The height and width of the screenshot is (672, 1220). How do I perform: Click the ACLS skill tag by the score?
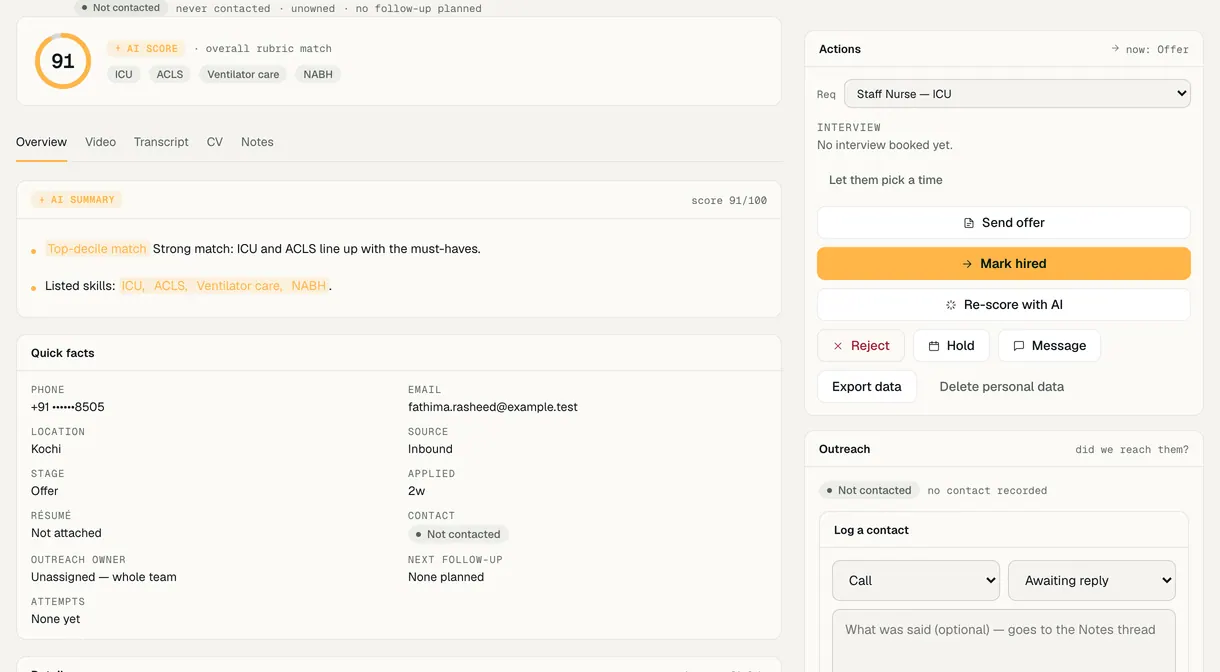pos(170,74)
